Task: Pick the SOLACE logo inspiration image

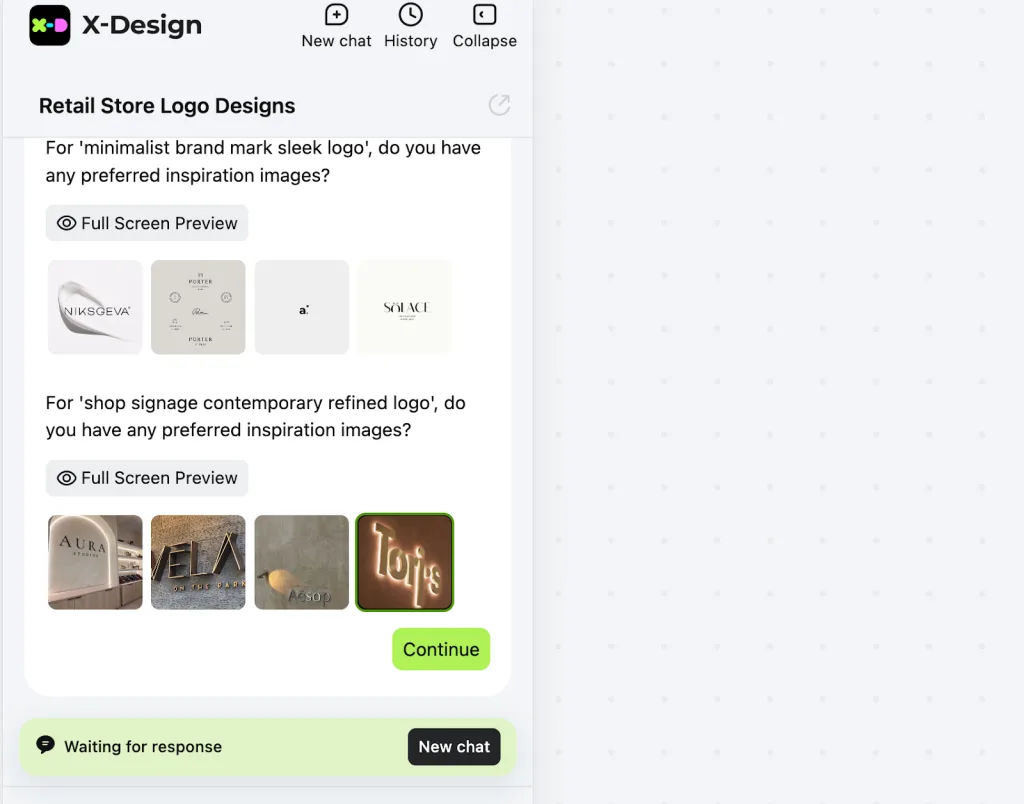Action: (x=405, y=307)
